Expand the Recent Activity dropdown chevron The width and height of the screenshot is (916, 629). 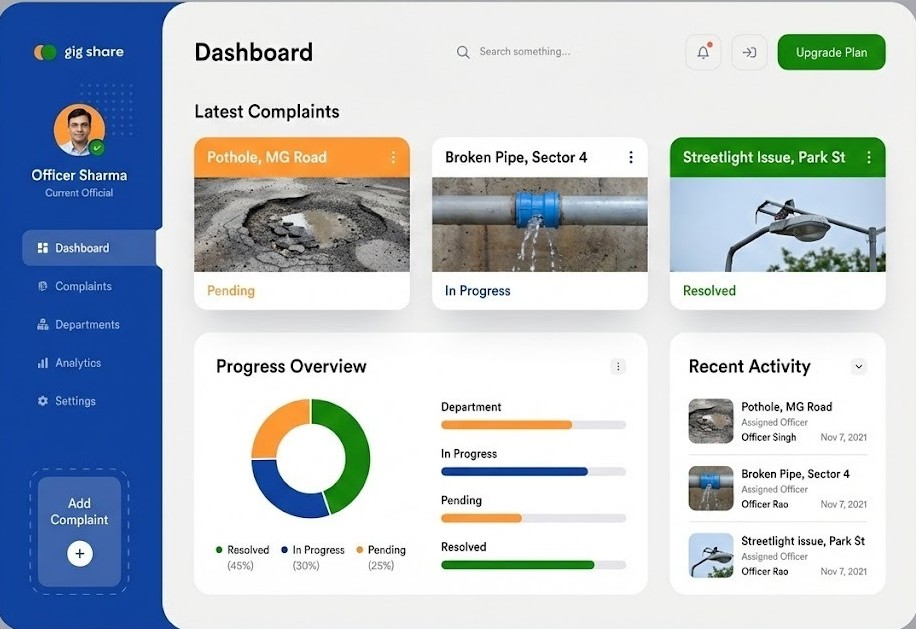click(858, 367)
